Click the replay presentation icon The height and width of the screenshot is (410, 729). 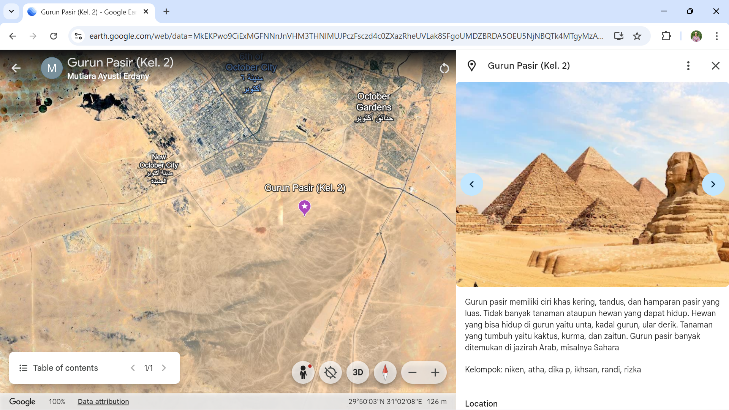click(444, 68)
